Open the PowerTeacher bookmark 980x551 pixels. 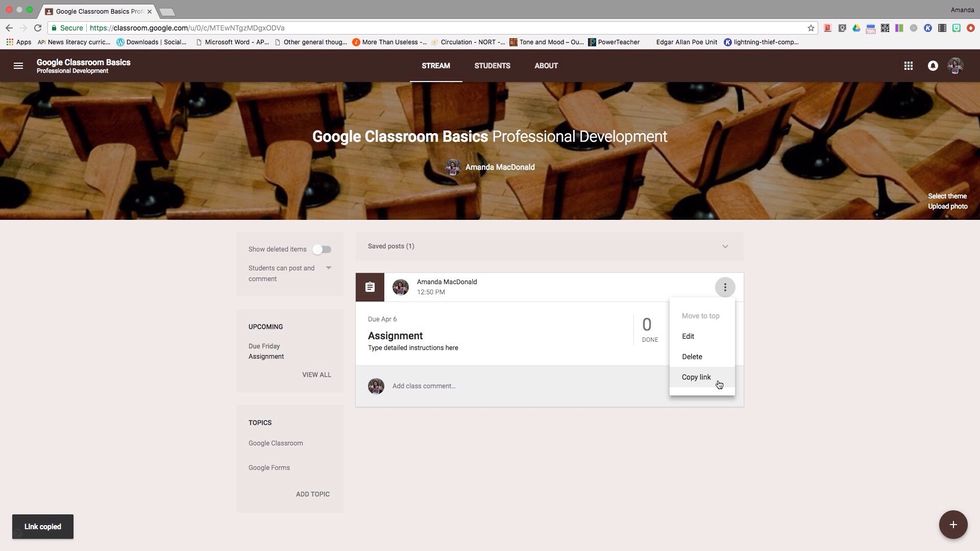[614, 42]
